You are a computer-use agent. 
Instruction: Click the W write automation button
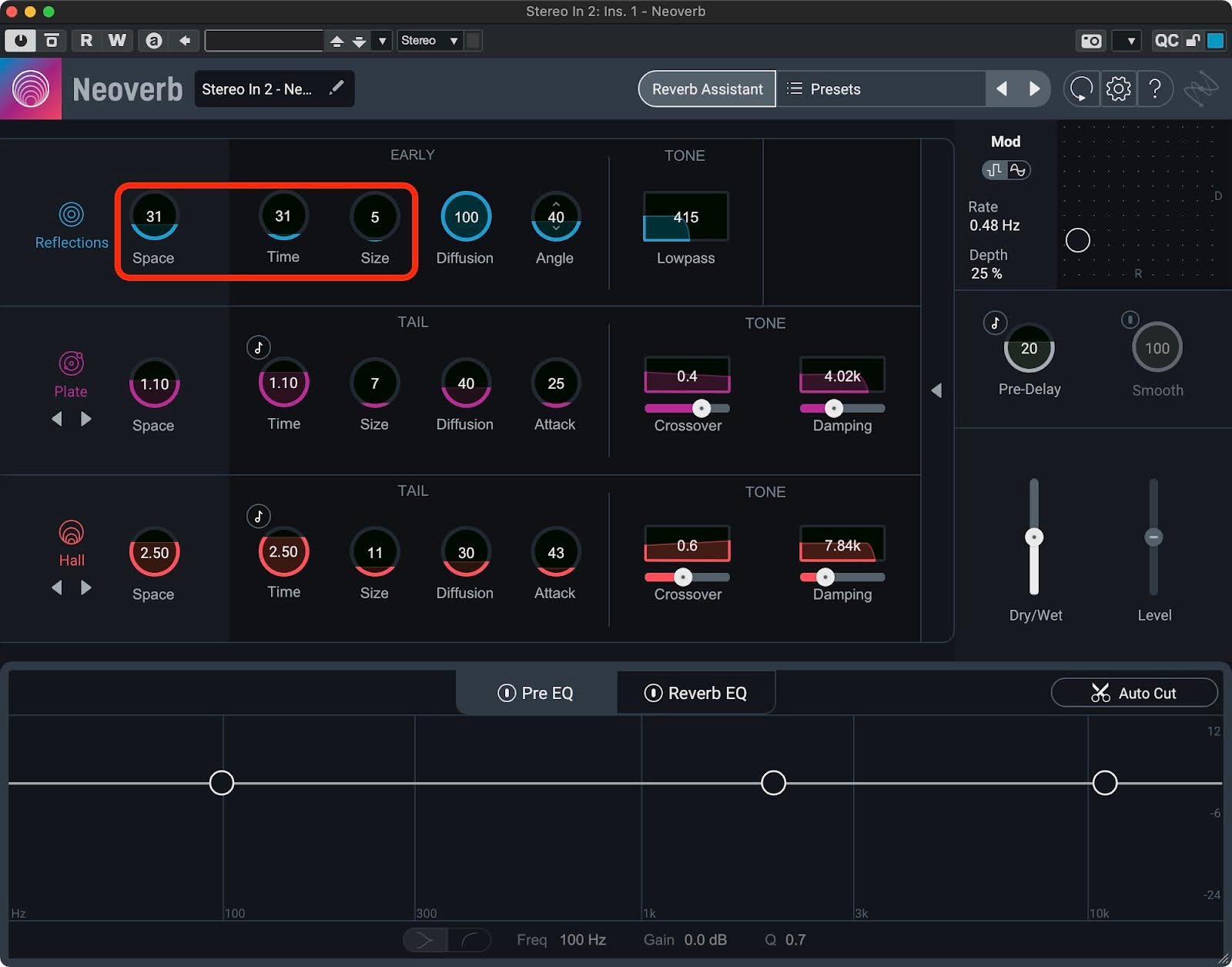coord(117,41)
